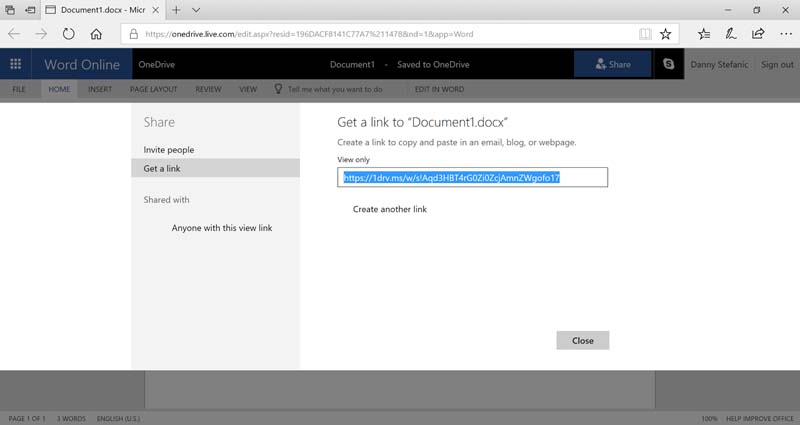
Task: Add page to favorites star
Action: pos(665,34)
